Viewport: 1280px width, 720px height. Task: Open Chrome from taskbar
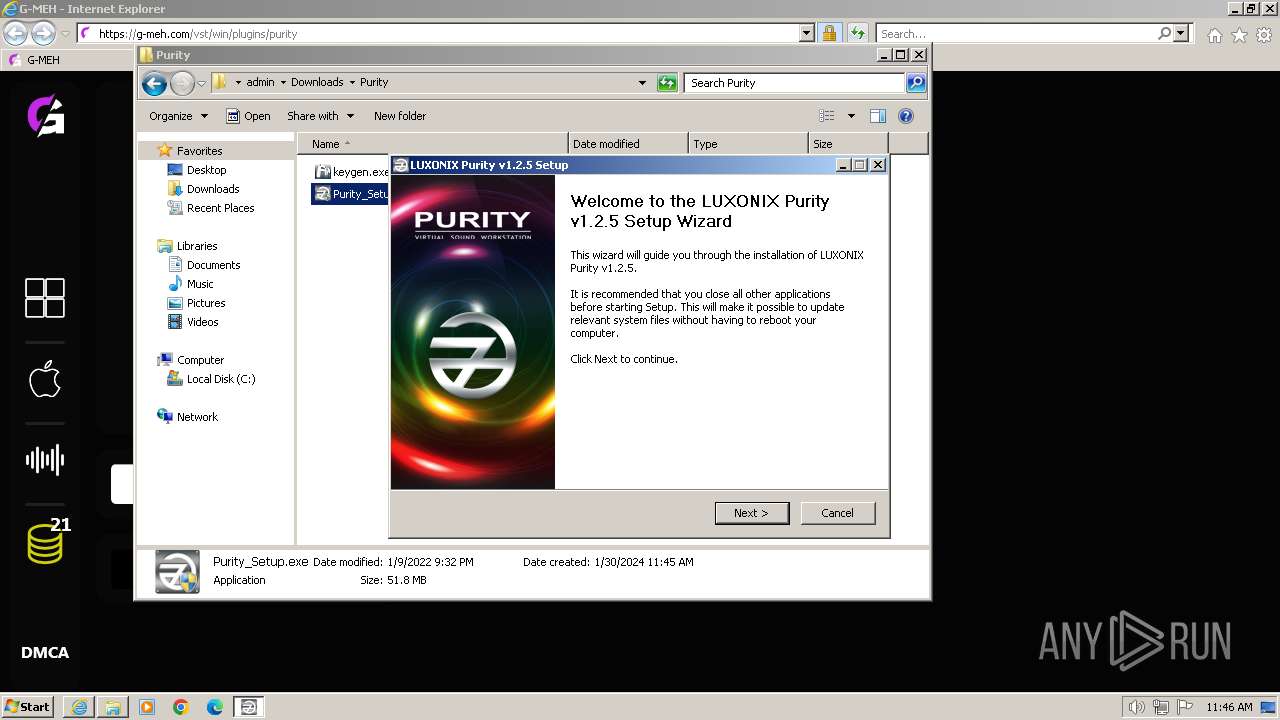tap(181, 707)
